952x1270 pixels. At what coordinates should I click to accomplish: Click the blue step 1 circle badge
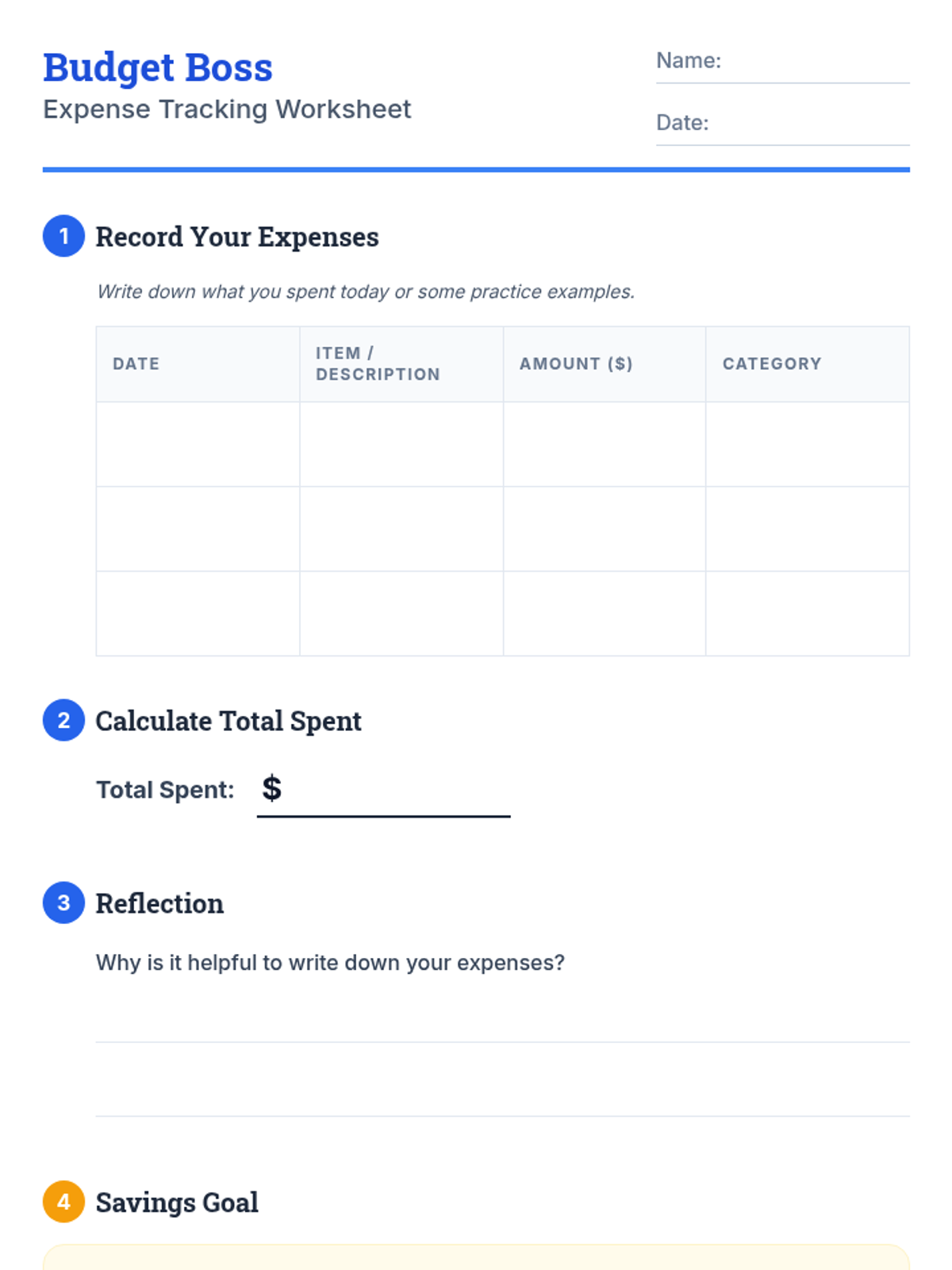pyautogui.click(x=63, y=236)
